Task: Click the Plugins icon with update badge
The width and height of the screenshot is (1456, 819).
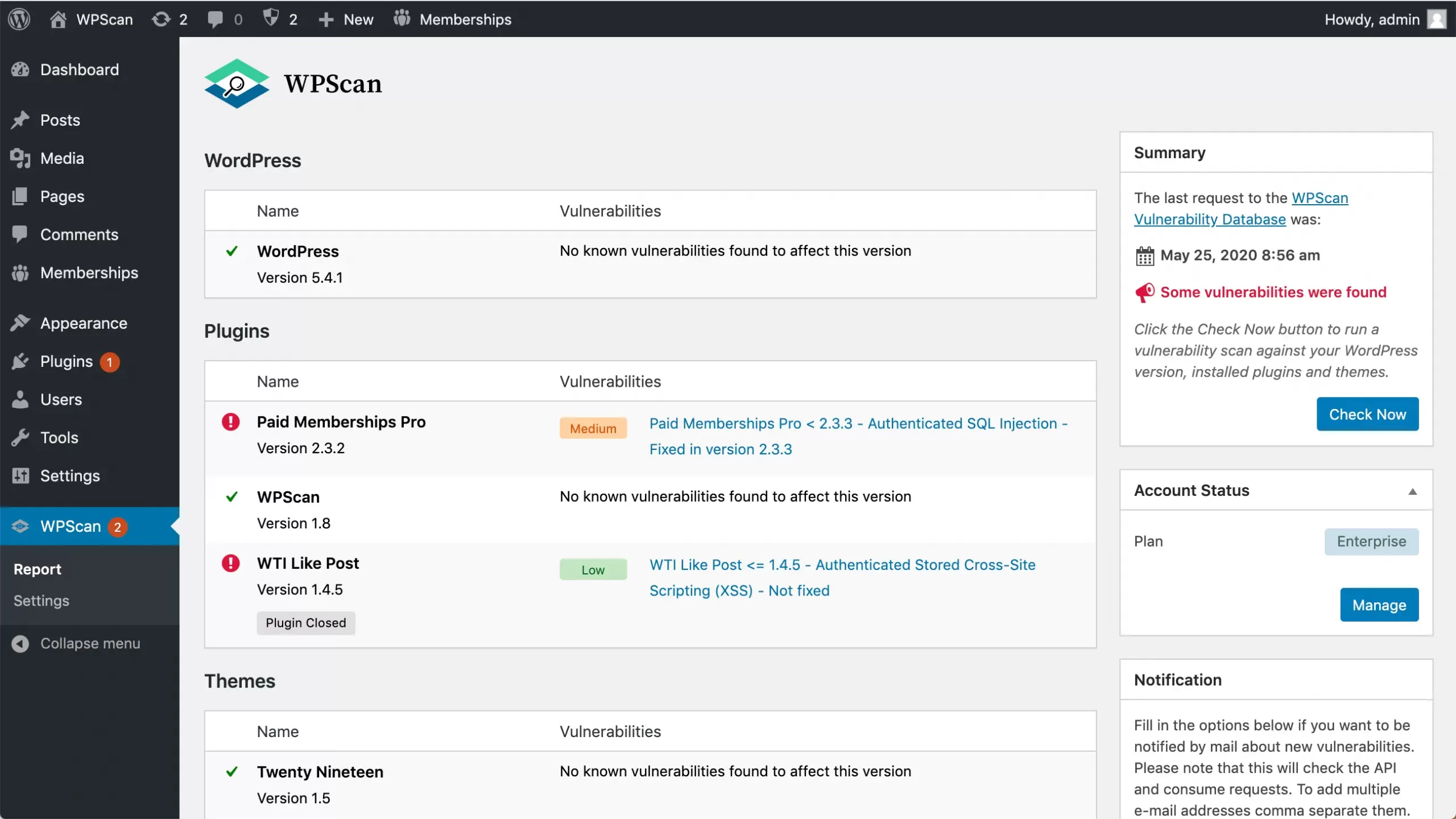Action: click(20, 361)
